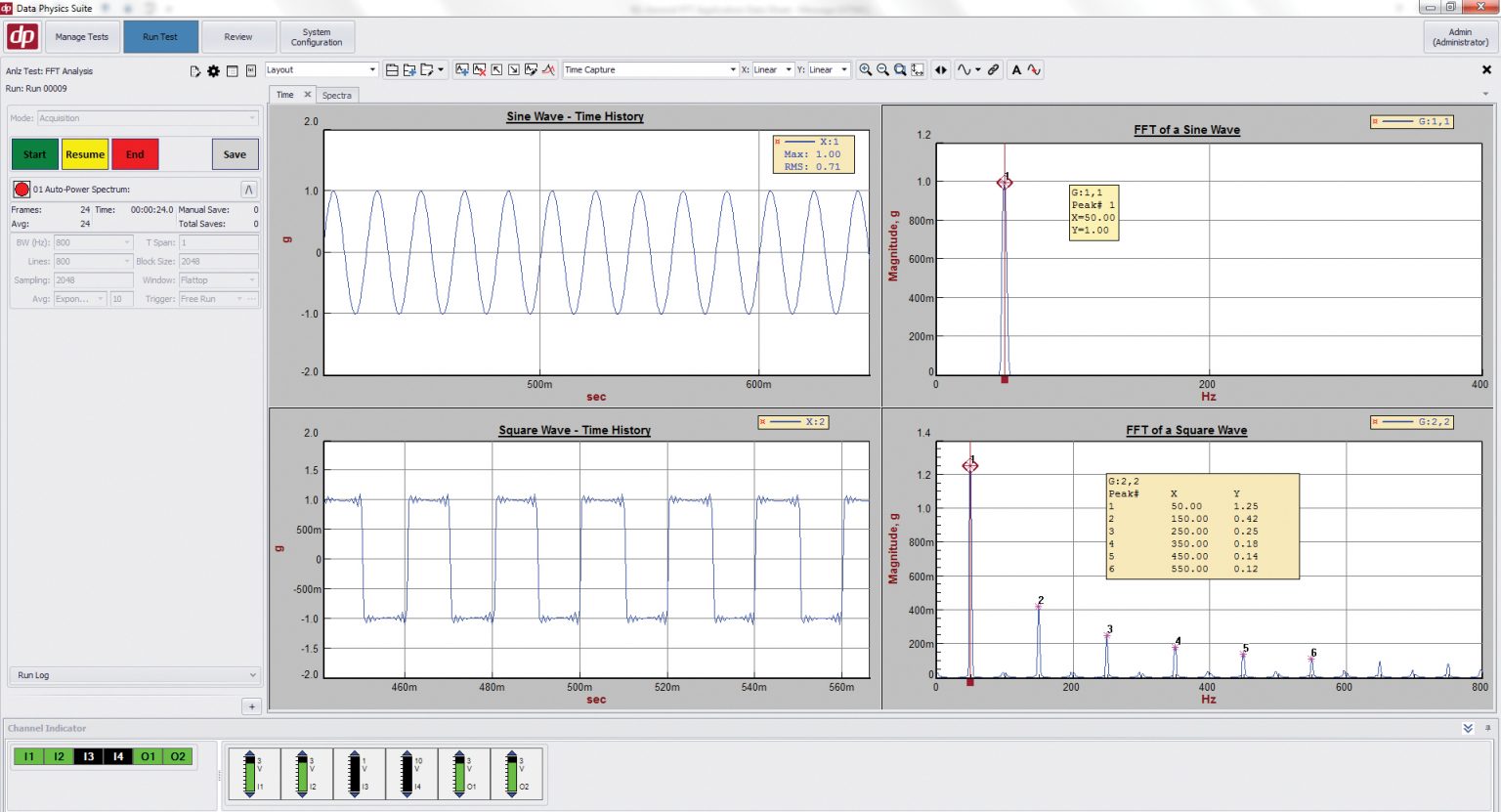Click the Data Physics 'dp' logo

[21, 37]
